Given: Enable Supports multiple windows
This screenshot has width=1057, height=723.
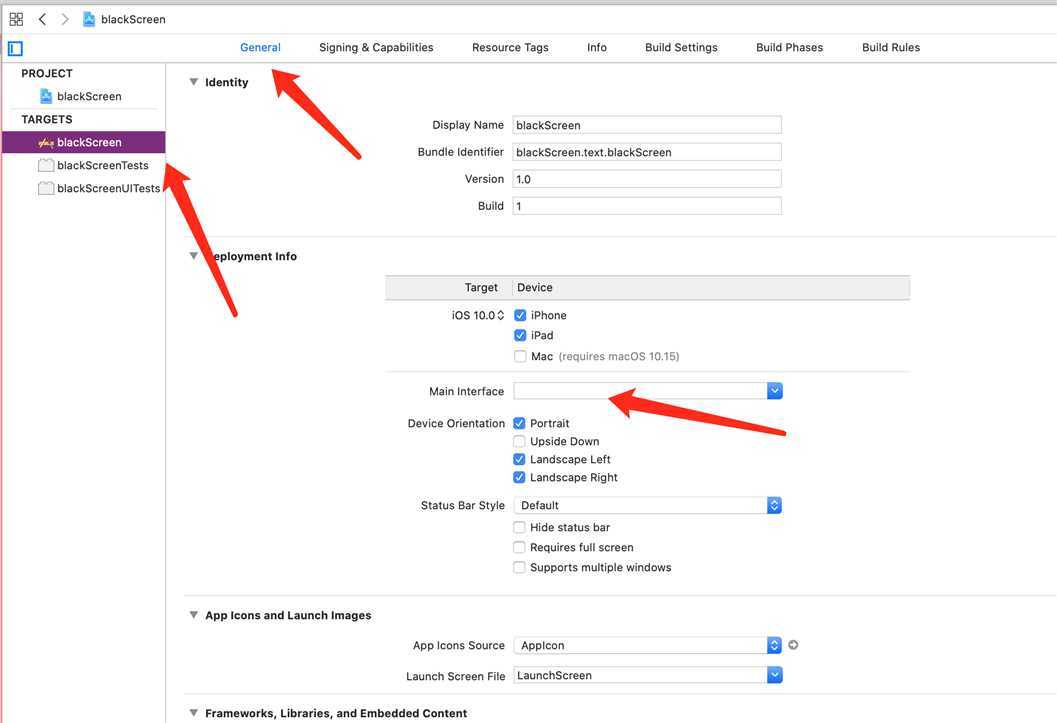Looking at the screenshot, I should (519, 568).
